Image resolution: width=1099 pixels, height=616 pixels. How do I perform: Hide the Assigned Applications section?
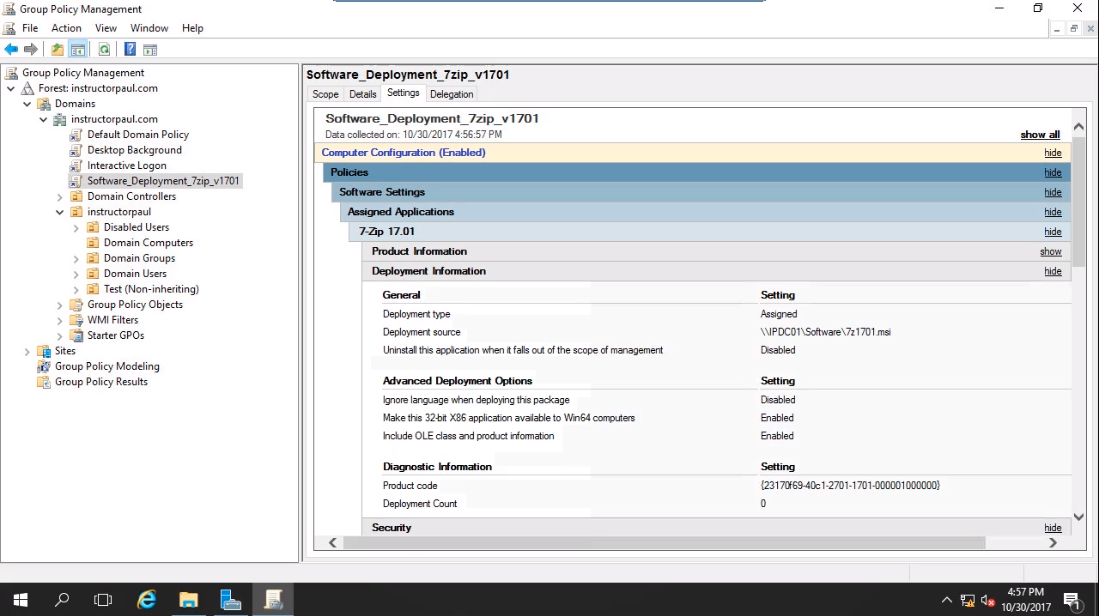[1053, 212]
